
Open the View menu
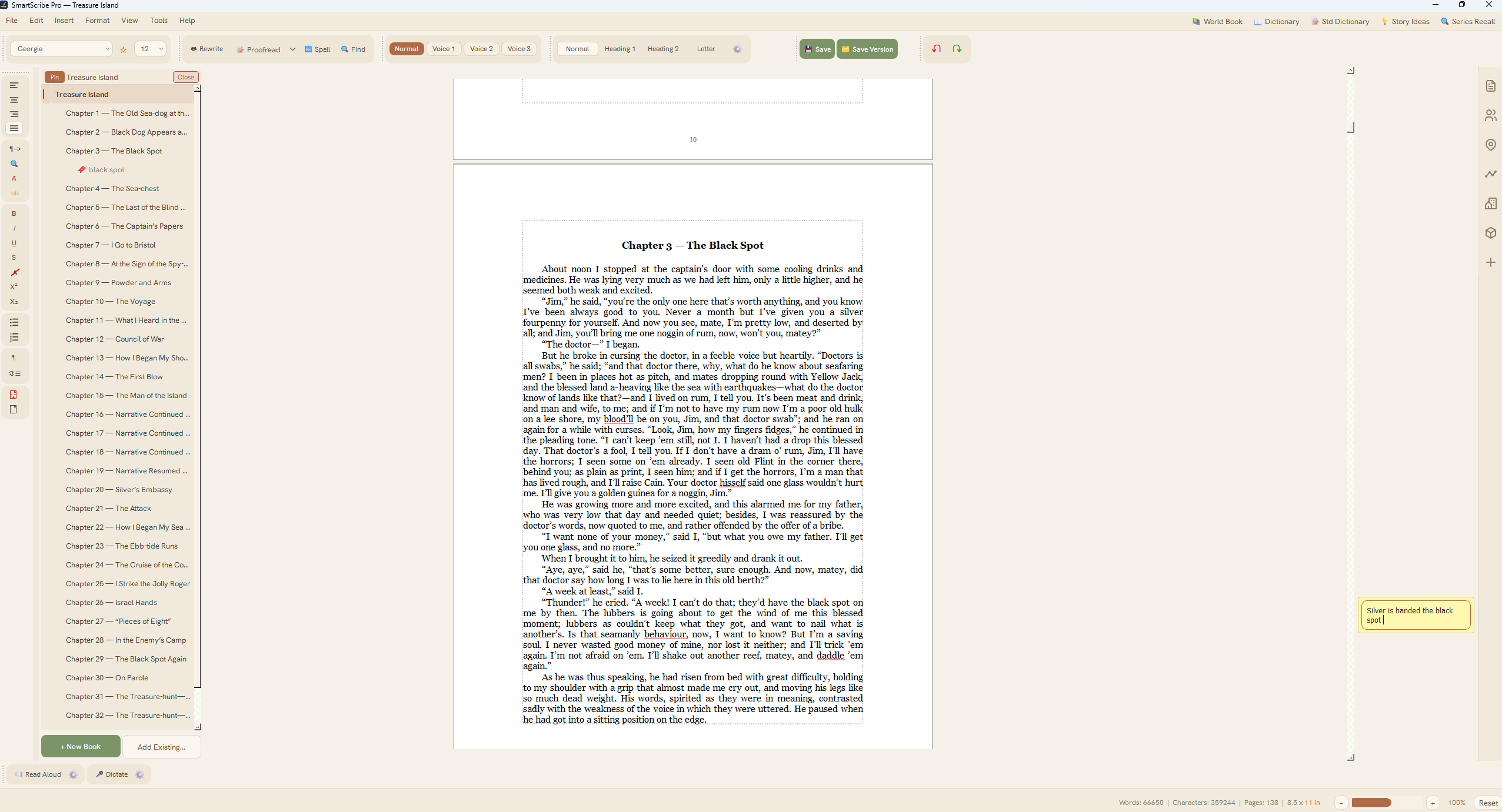point(129,21)
